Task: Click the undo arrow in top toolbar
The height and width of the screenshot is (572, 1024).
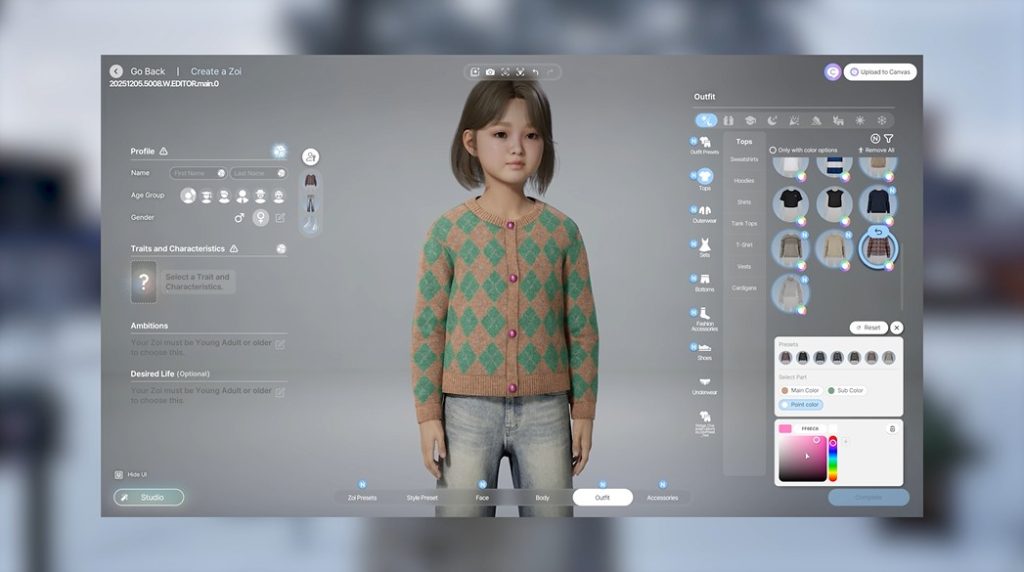Action: point(535,72)
